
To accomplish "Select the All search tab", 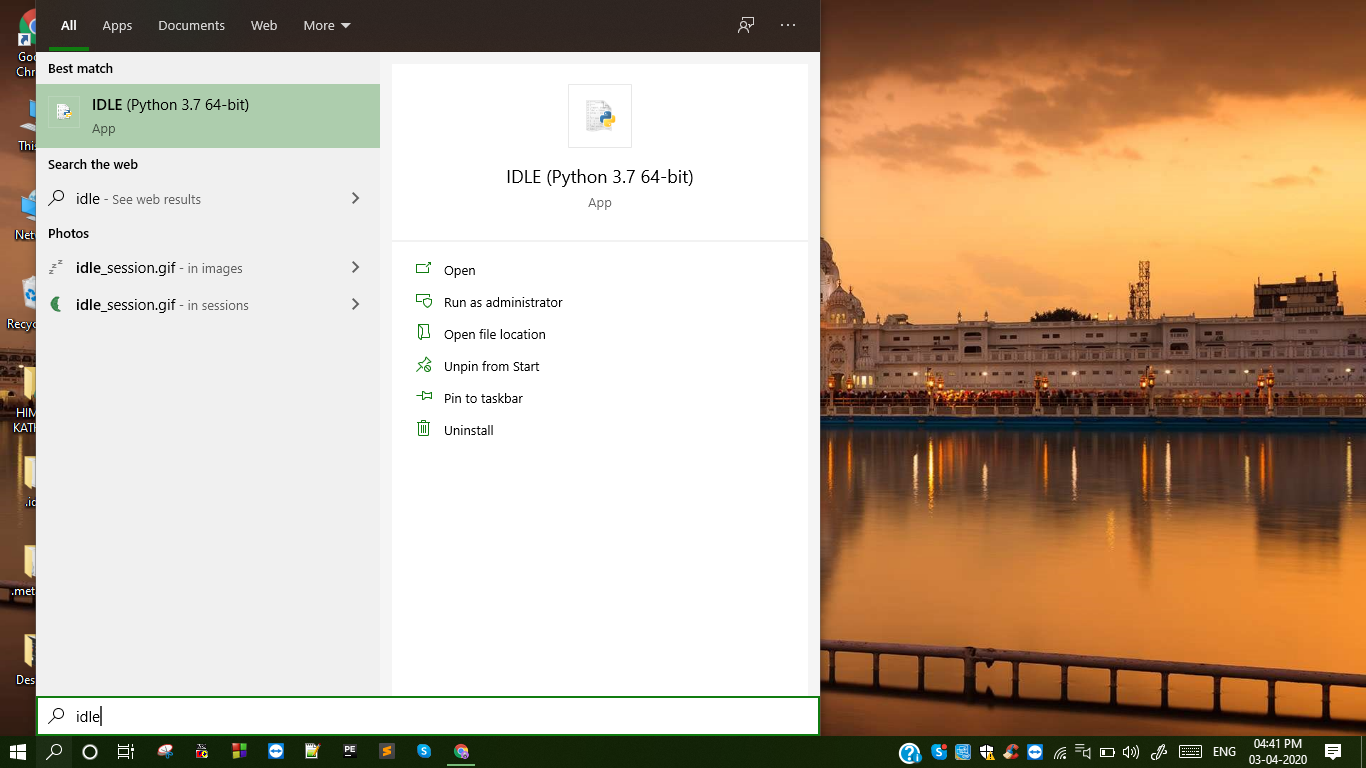I will click(69, 25).
